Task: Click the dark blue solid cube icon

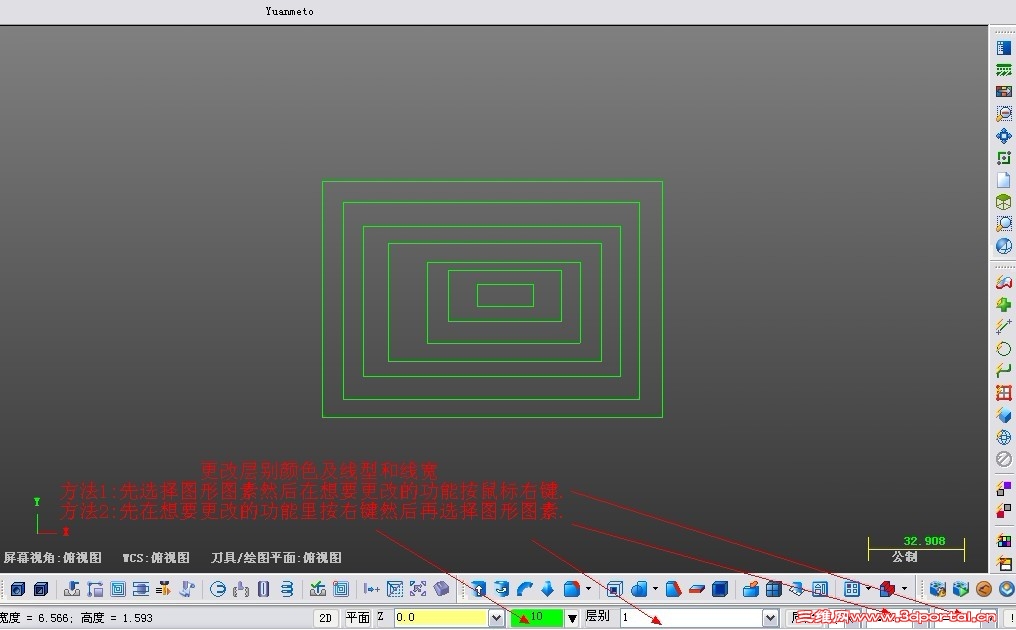Action: [x=720, y=589]
